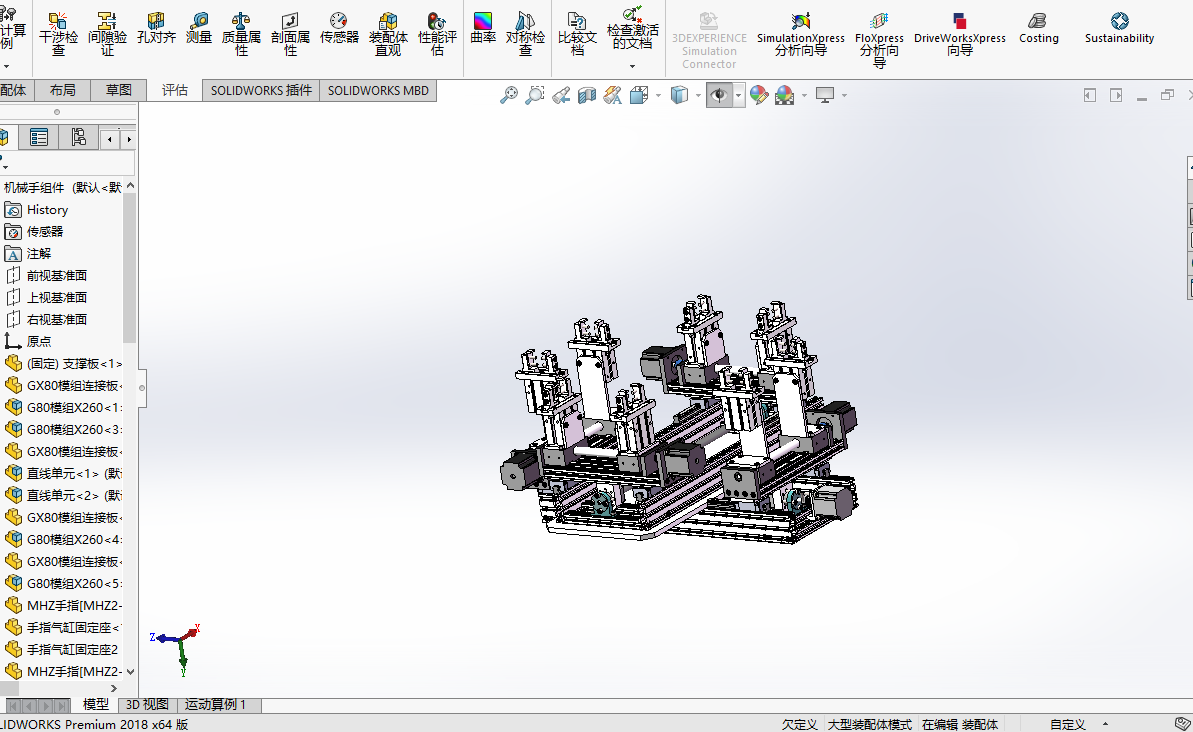Open 质量属性 mass properties
1193x732 pixels.
click(241, 34)
